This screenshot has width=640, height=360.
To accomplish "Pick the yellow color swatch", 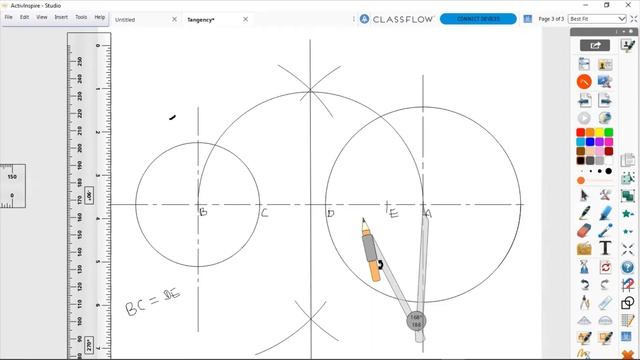I will 599,132.
